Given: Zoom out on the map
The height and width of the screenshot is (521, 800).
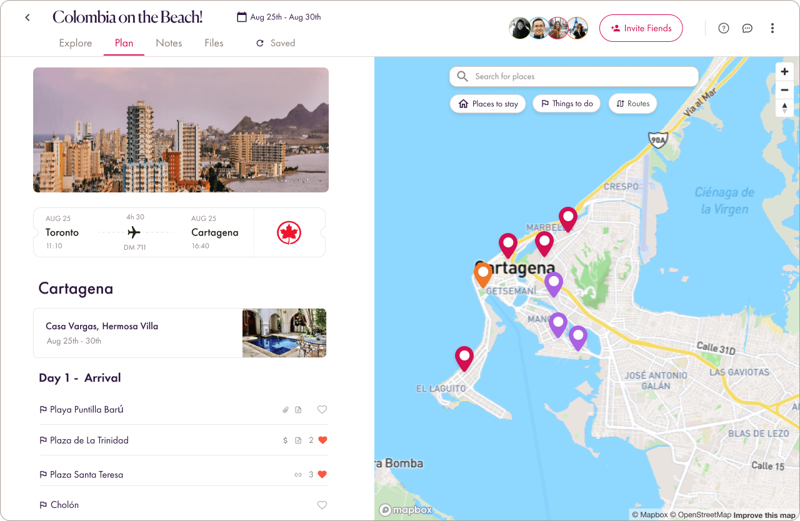Looking at the screenshot, I should 785,90.
